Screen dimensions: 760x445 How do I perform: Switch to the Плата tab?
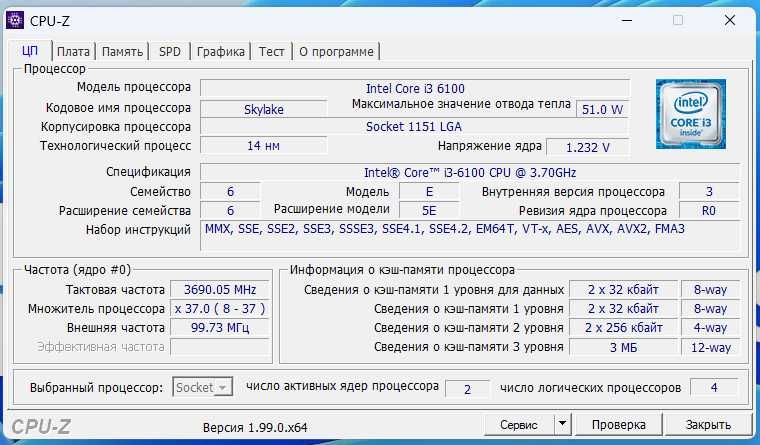tap(73, 51)
